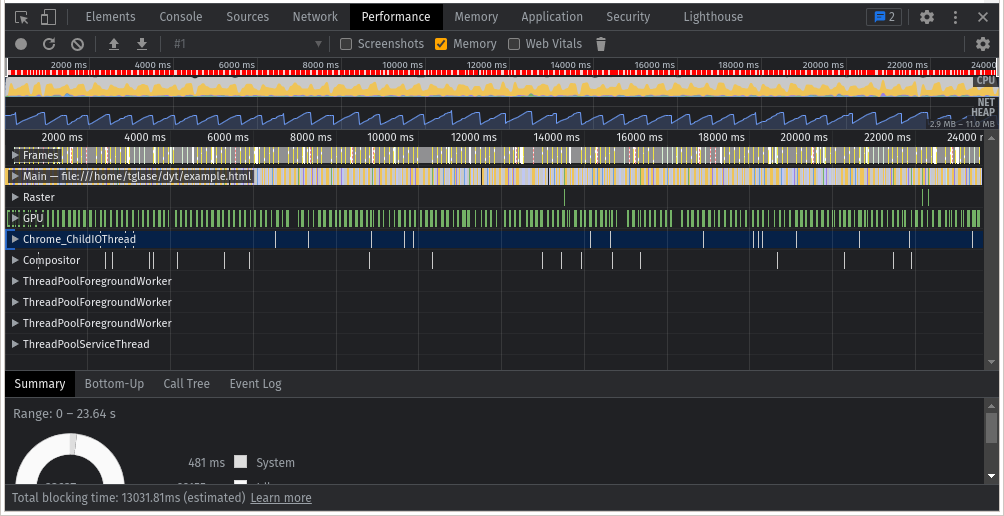Open the Security tab
The height and width of the screenshot is (516, 1004).
tap(628, 17)
